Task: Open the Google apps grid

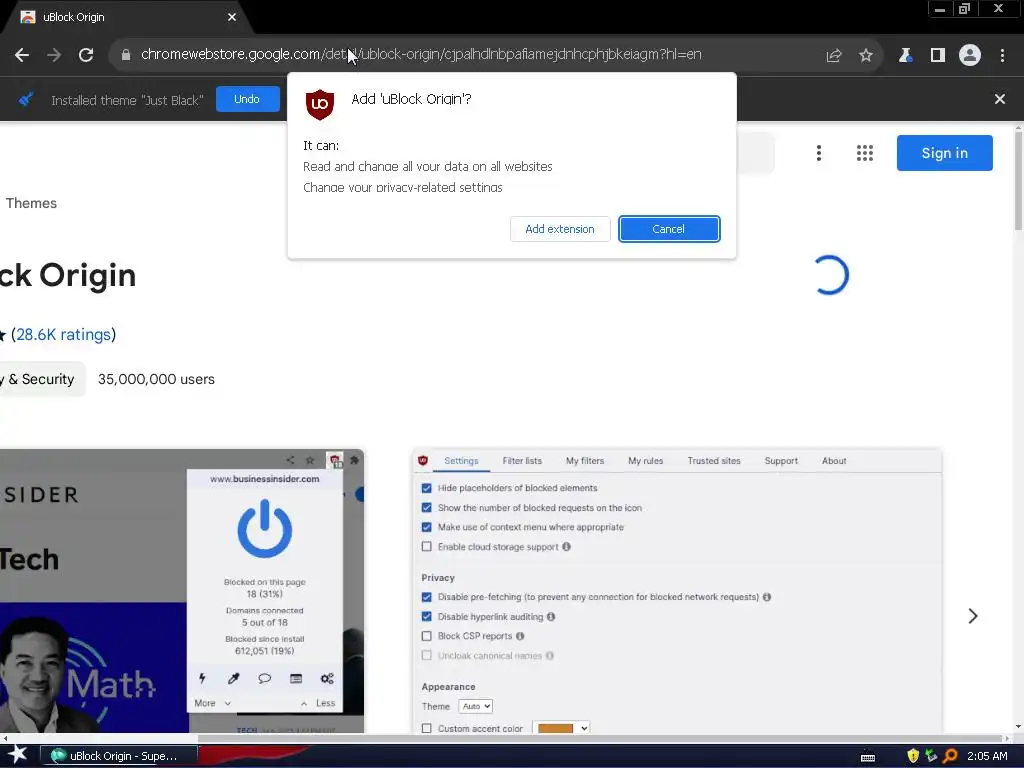Action: click(865, 153)
